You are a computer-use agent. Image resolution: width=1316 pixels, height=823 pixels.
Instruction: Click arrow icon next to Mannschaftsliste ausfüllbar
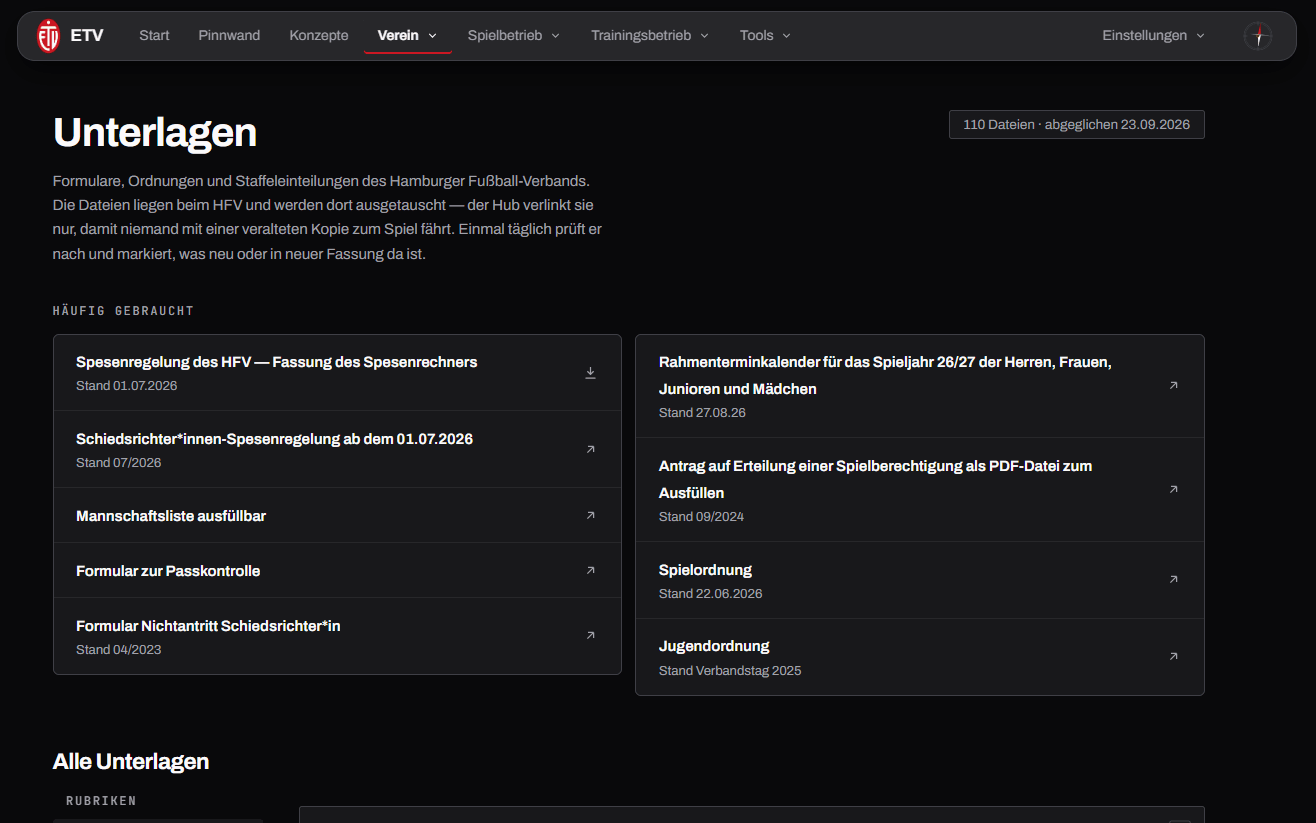(590, 516)
